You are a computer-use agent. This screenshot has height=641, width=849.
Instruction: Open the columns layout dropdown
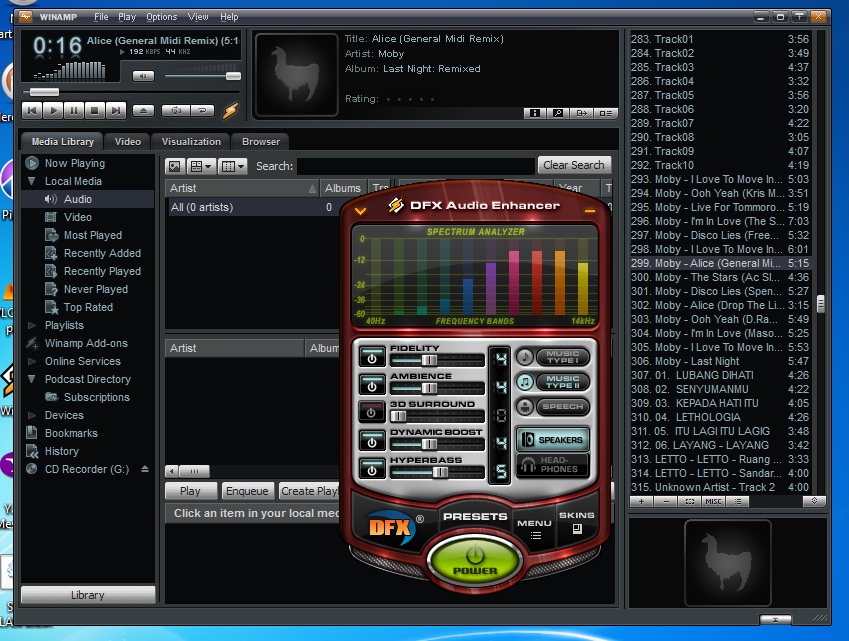[x=233, y=166]
